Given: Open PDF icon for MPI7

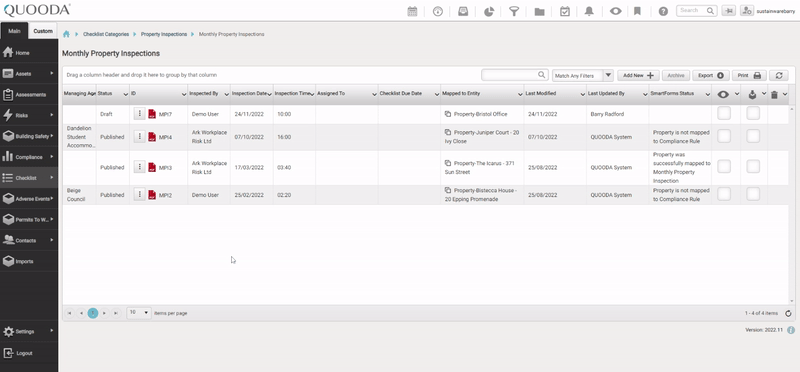Looking at the screenshot, I should pyautogui.click(x=152, y=114).
